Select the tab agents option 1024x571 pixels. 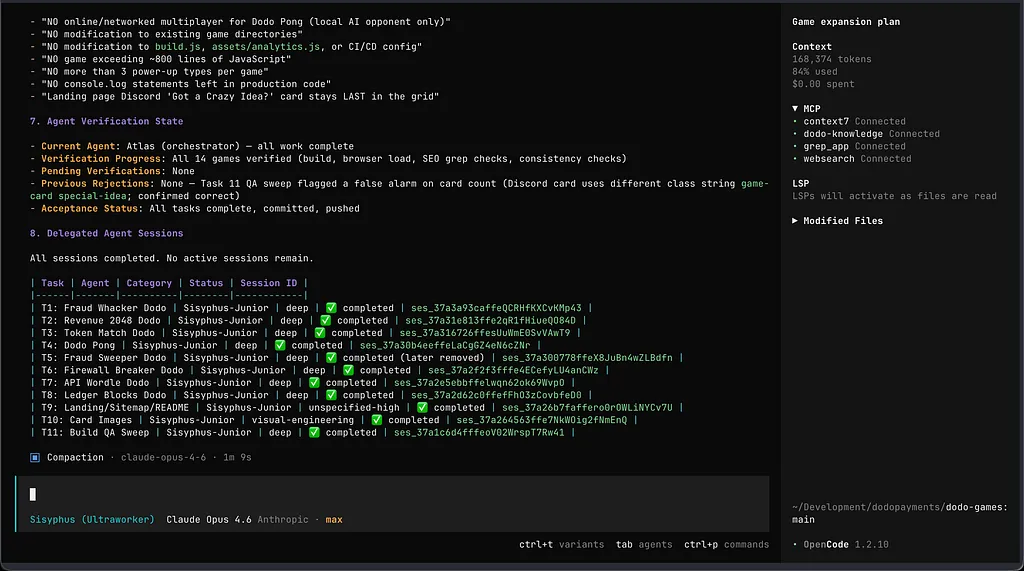(x=644, y=544)
